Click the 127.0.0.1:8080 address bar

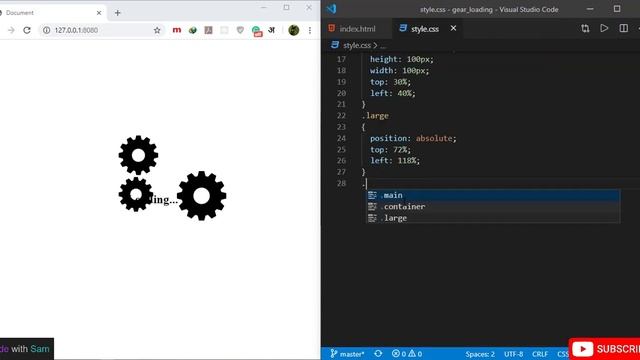[x=101, y=30]
